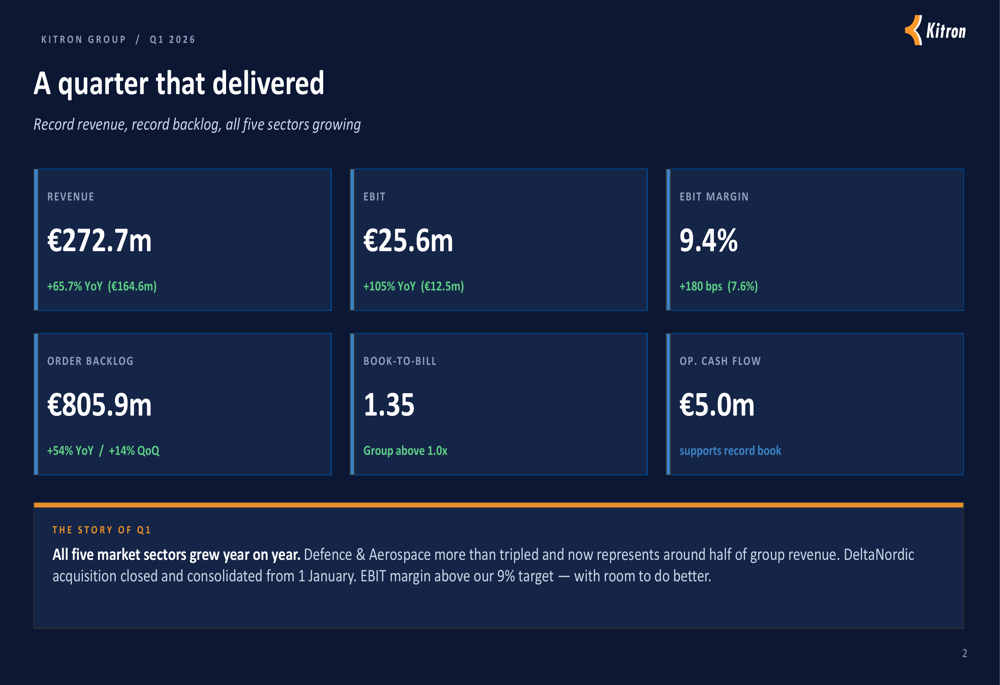Select the €25.6m EBIT value
This screenshot has width=1000, height=685.
[408, 241]
